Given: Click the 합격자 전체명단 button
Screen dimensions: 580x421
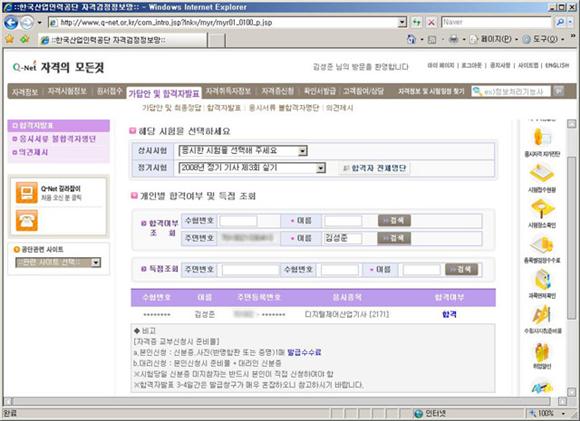Looking at the screenshot, I should pyautogui.click(x=374, y=168).
